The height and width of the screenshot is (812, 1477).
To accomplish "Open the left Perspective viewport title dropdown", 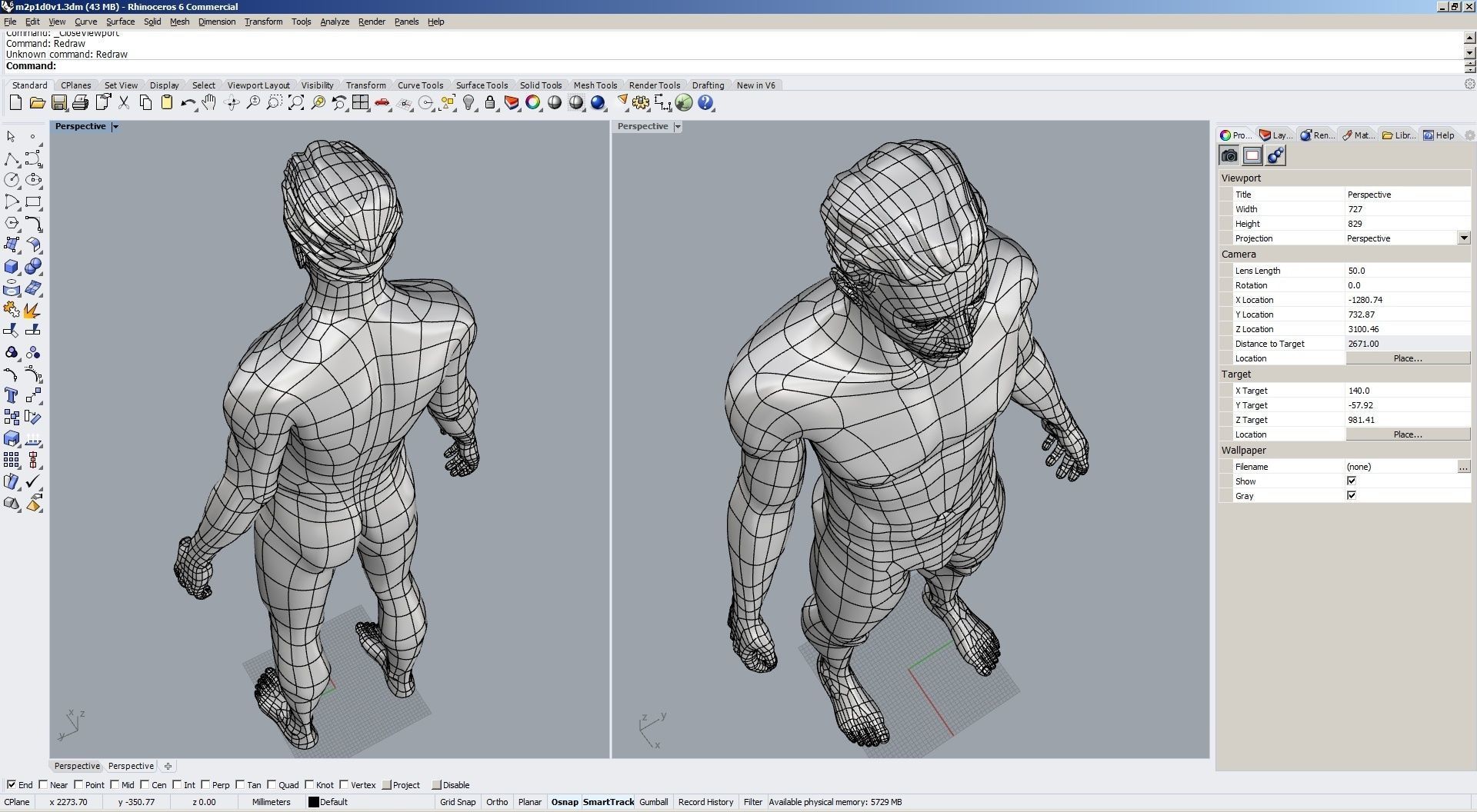I will tap(115, 127).
